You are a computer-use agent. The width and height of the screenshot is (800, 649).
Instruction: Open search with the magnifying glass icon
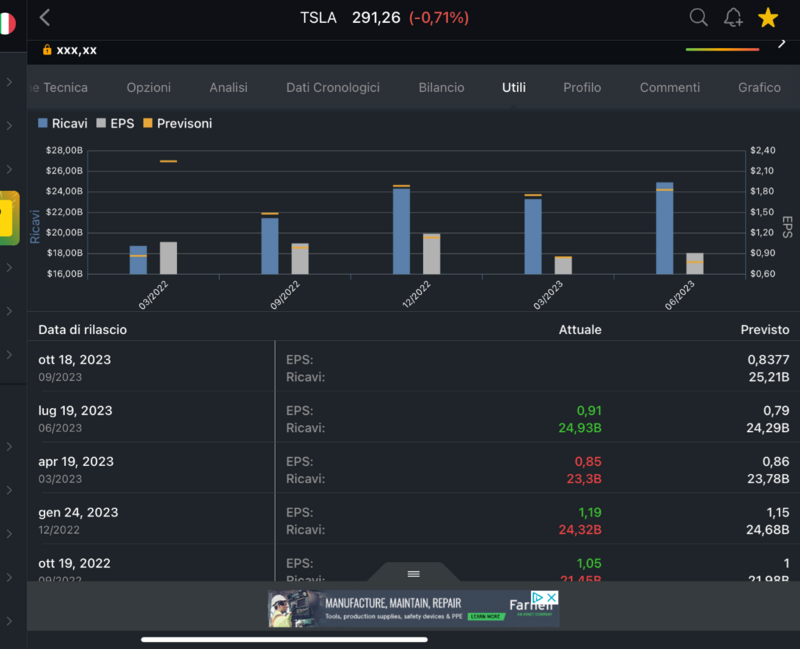click(x=699, y=17)
